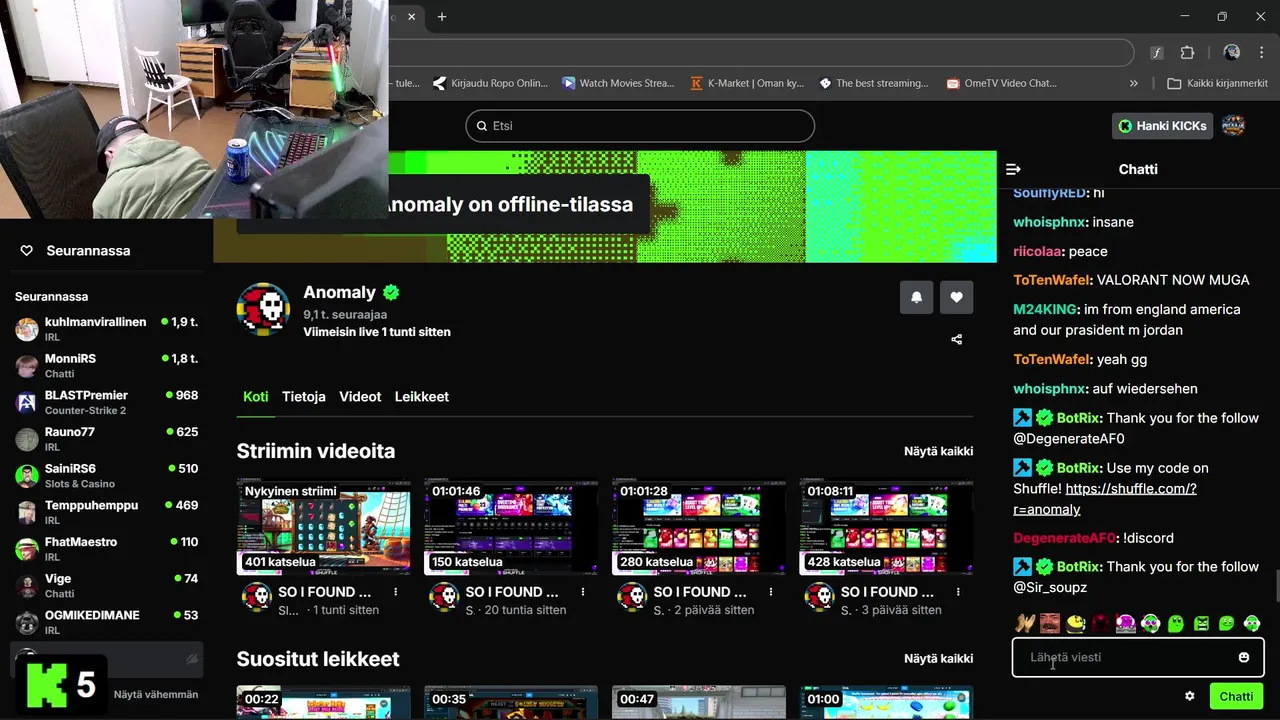
Task: Insert the pink DJ character emote
Action: coord(1125,623)
